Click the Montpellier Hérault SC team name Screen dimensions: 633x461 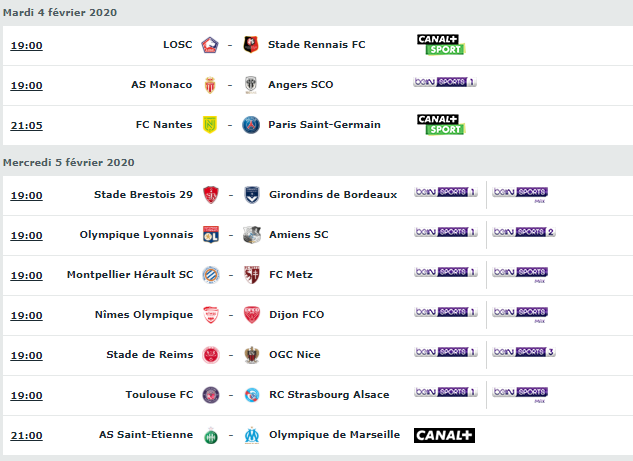pyautogui.click(x=130, y=275)
